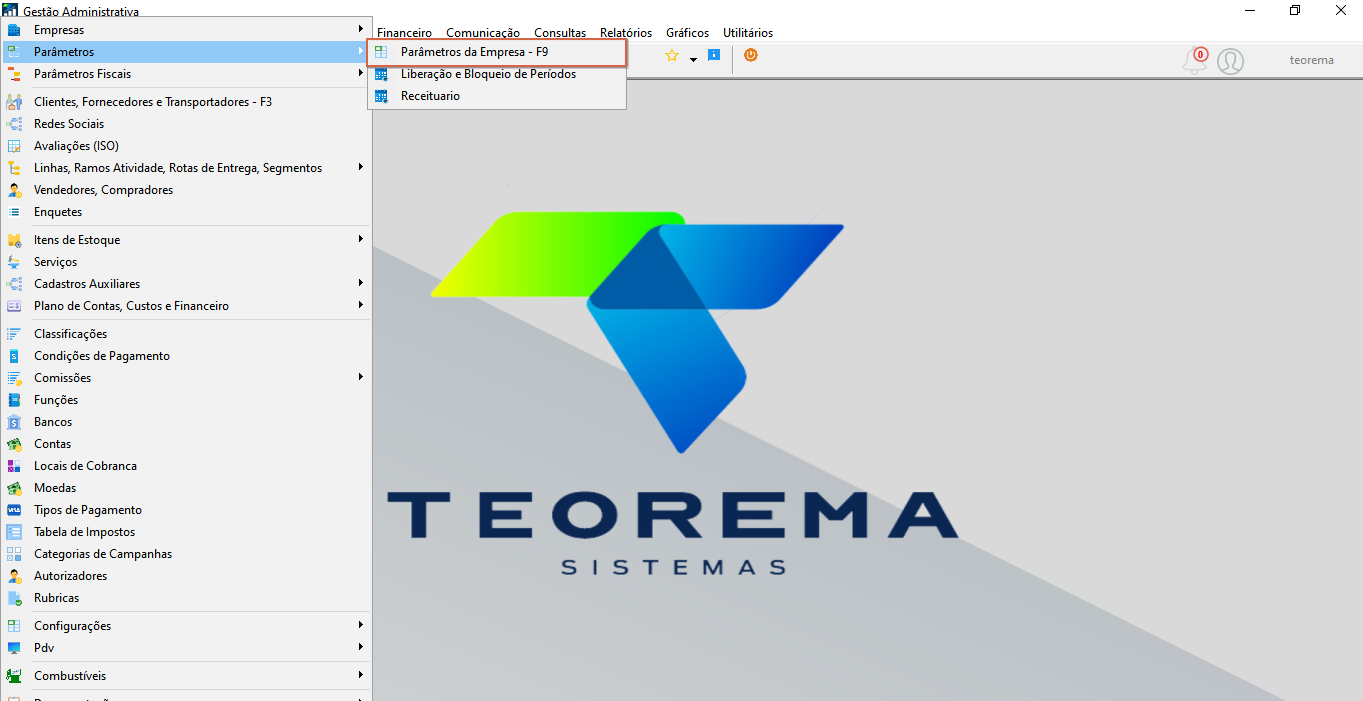Image resolution: width=1363 pixels, height=701 pixels.
Task: Click the Liberação e Bloqueio de Períodos icon
Action: (x=381, y=74)
